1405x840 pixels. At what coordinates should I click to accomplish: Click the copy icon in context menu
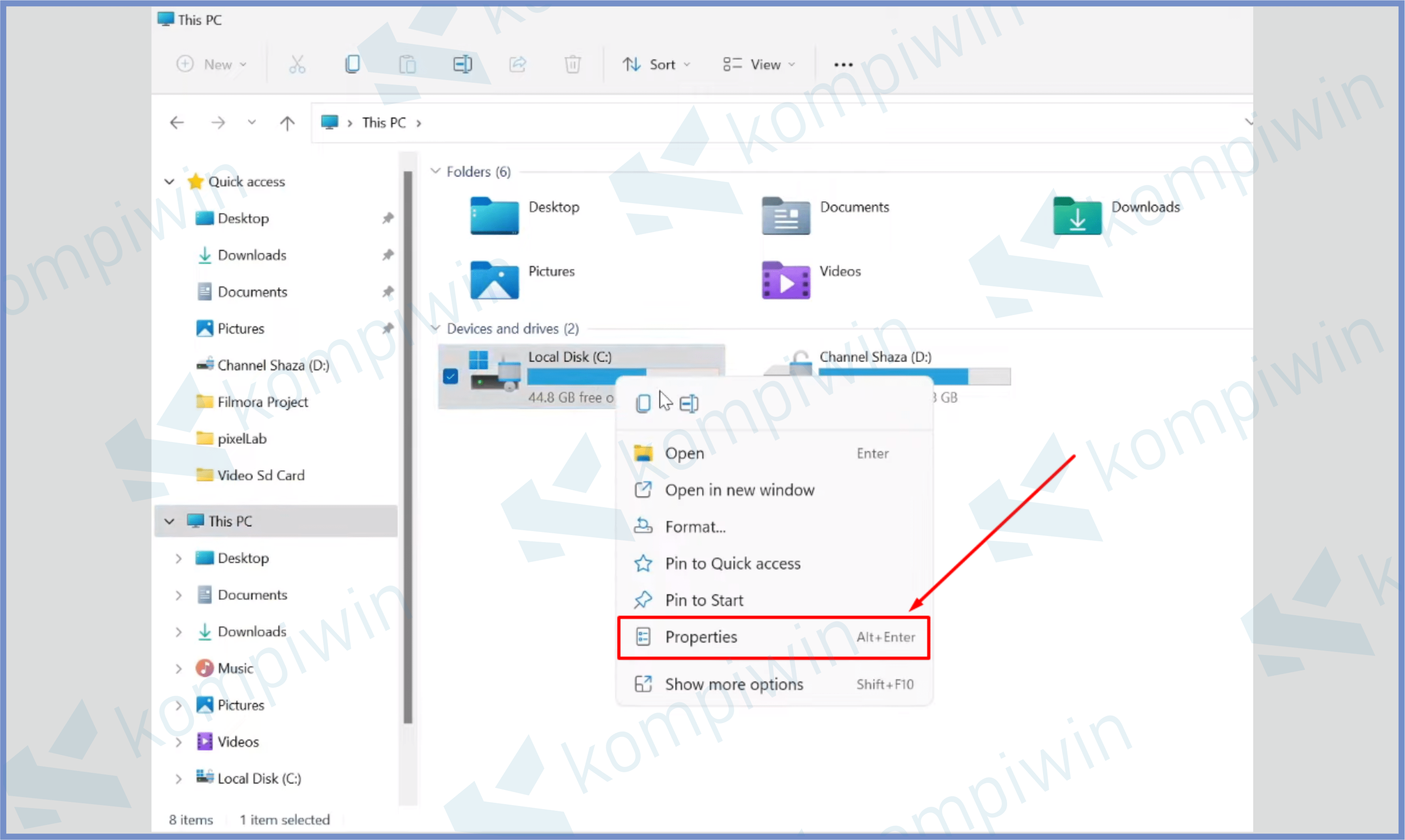643,403
